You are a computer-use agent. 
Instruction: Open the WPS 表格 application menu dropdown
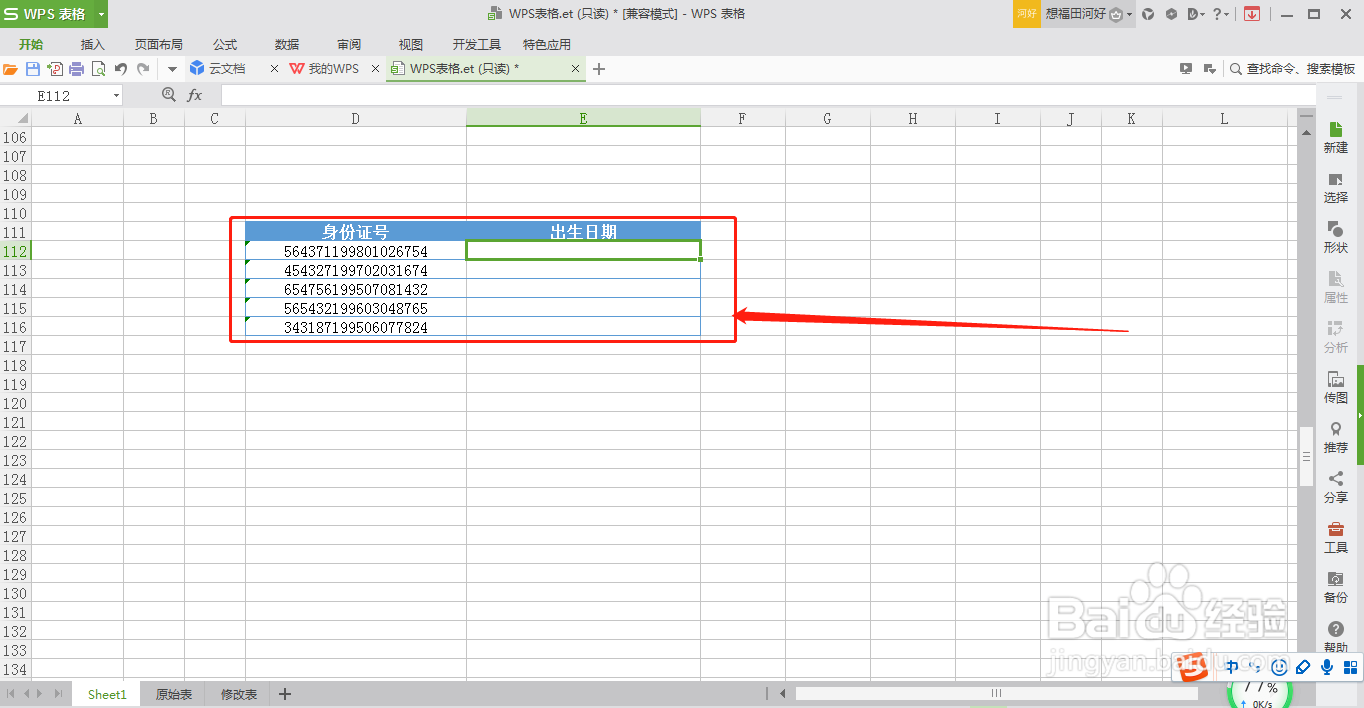pyautogui.click(x=102, y=14)
